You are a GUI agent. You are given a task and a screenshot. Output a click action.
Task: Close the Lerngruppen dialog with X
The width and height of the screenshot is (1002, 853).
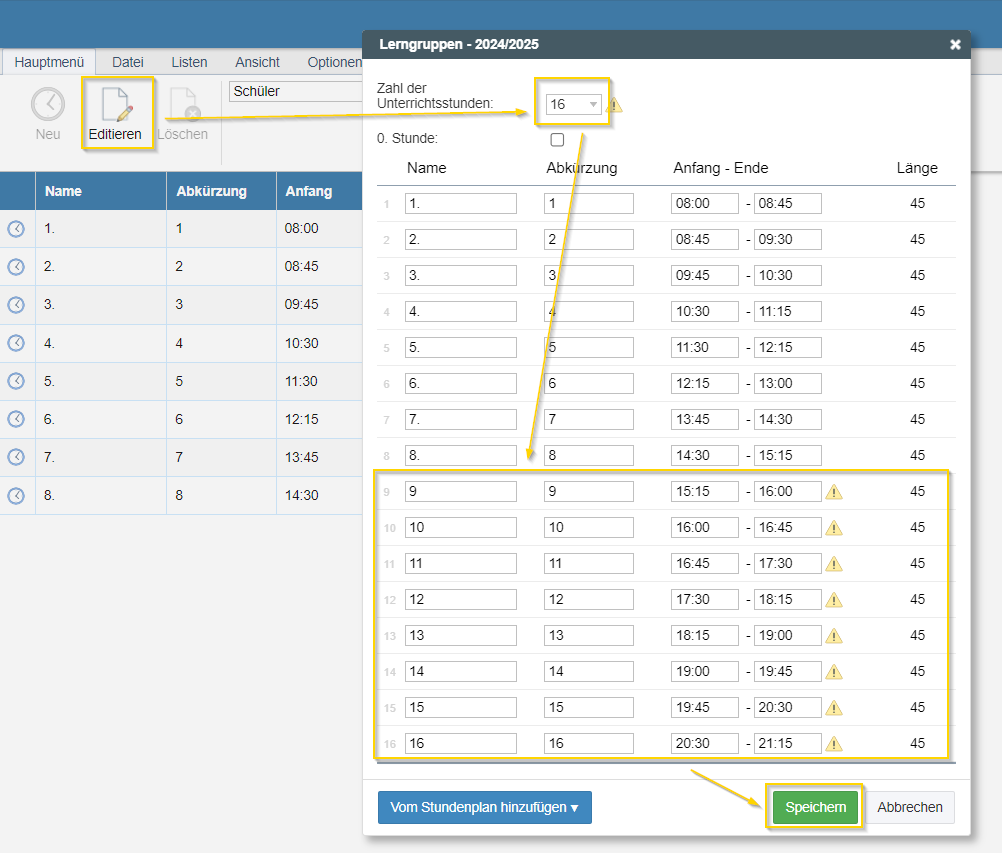[955, 44]
